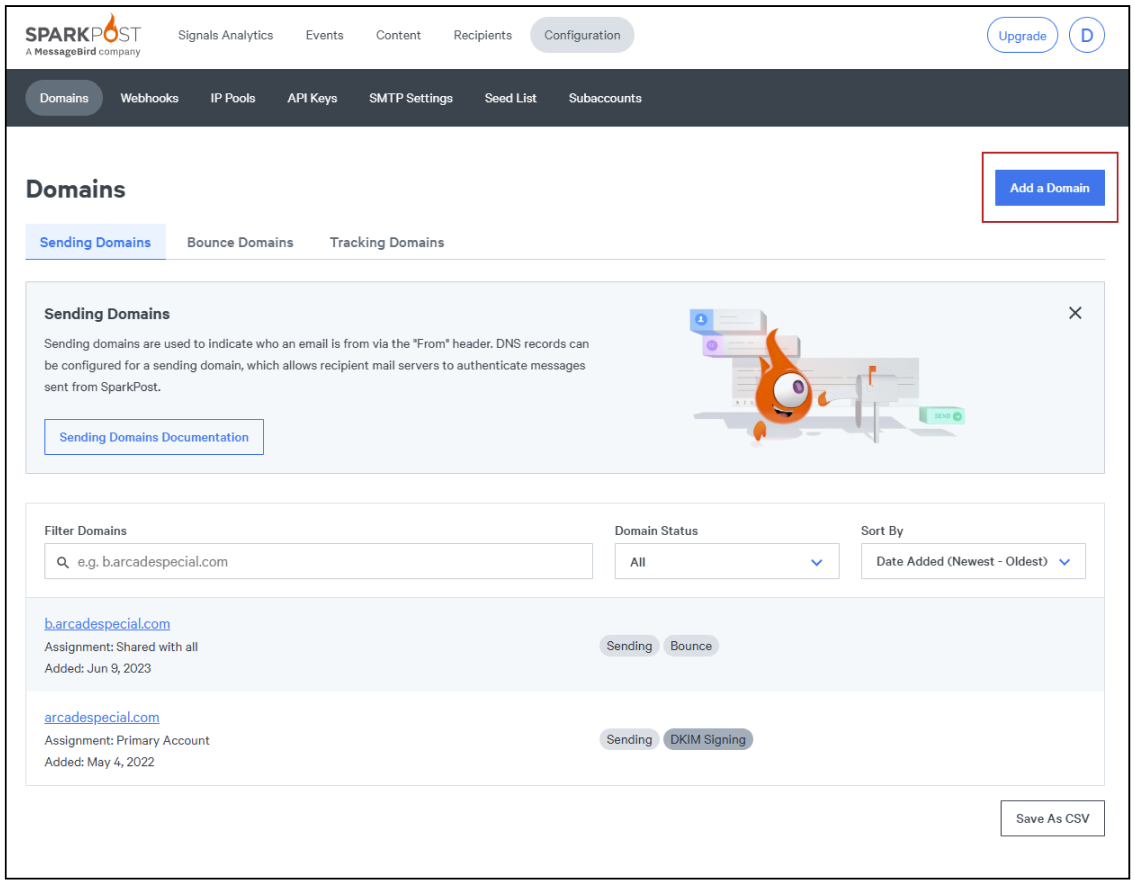The width and height of the screenshot is (1135, 885).
Task: Open the Seed List section
Action: click(510, 98)
